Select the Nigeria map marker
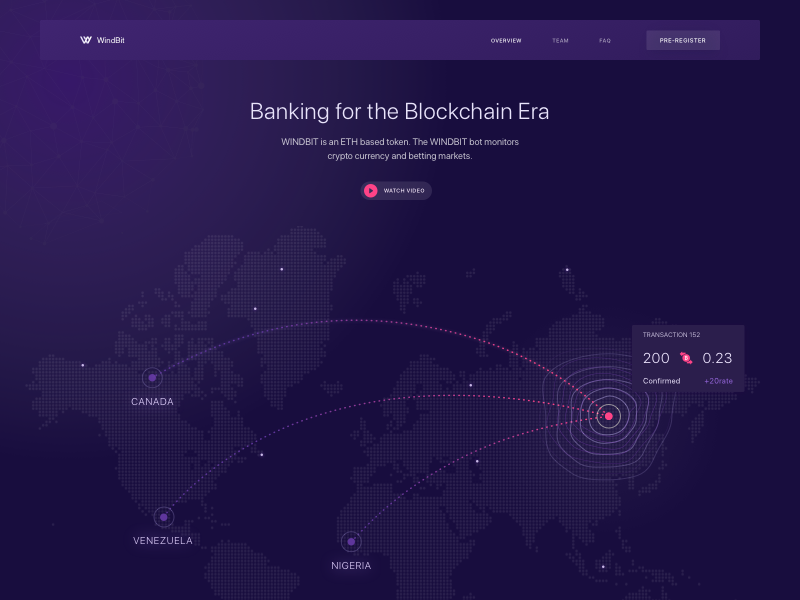This screenshot has height=600, width=800. pos(351,541)
